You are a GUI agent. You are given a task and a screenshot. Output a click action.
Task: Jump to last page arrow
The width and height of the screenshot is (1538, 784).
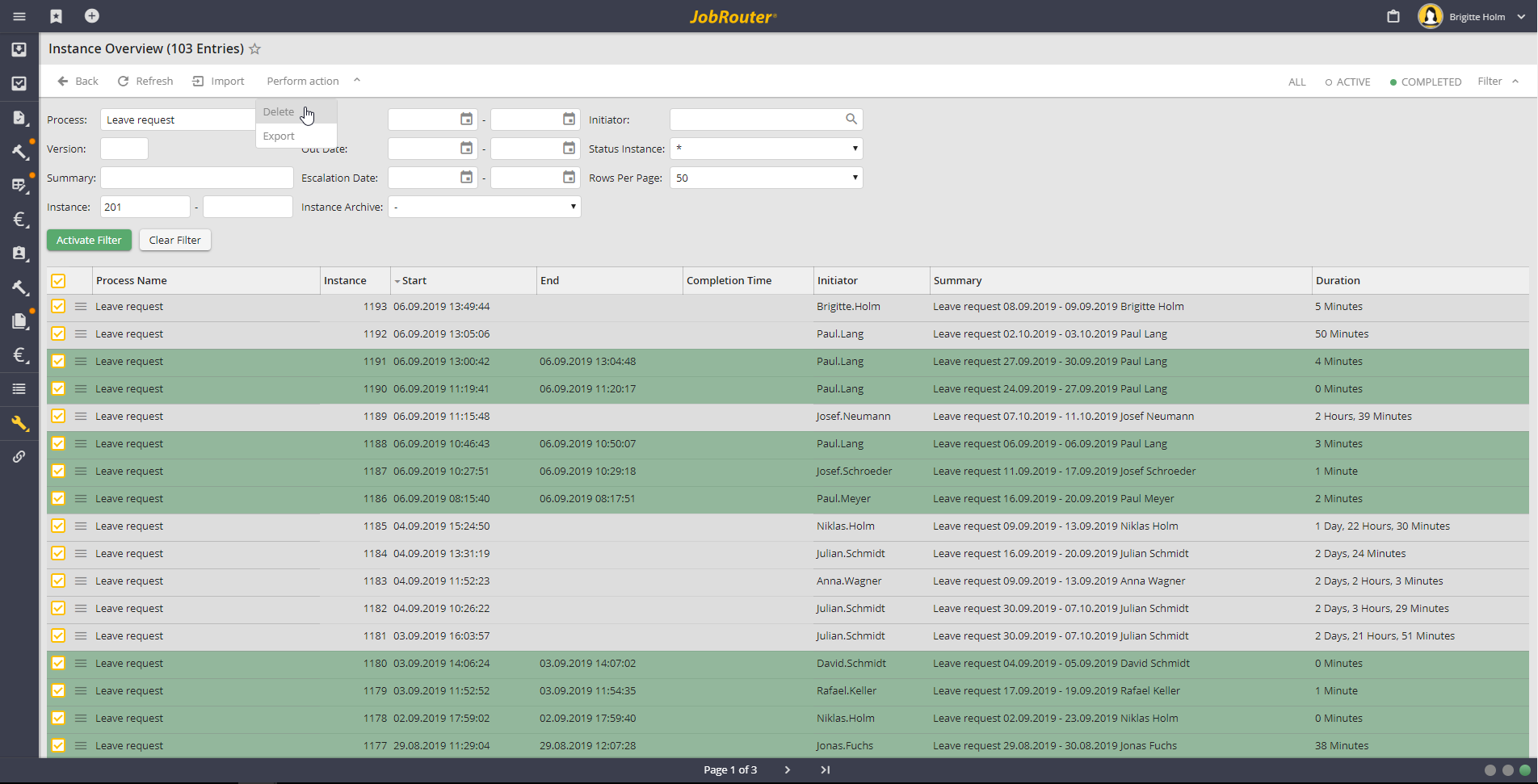[x=825, y=770]
